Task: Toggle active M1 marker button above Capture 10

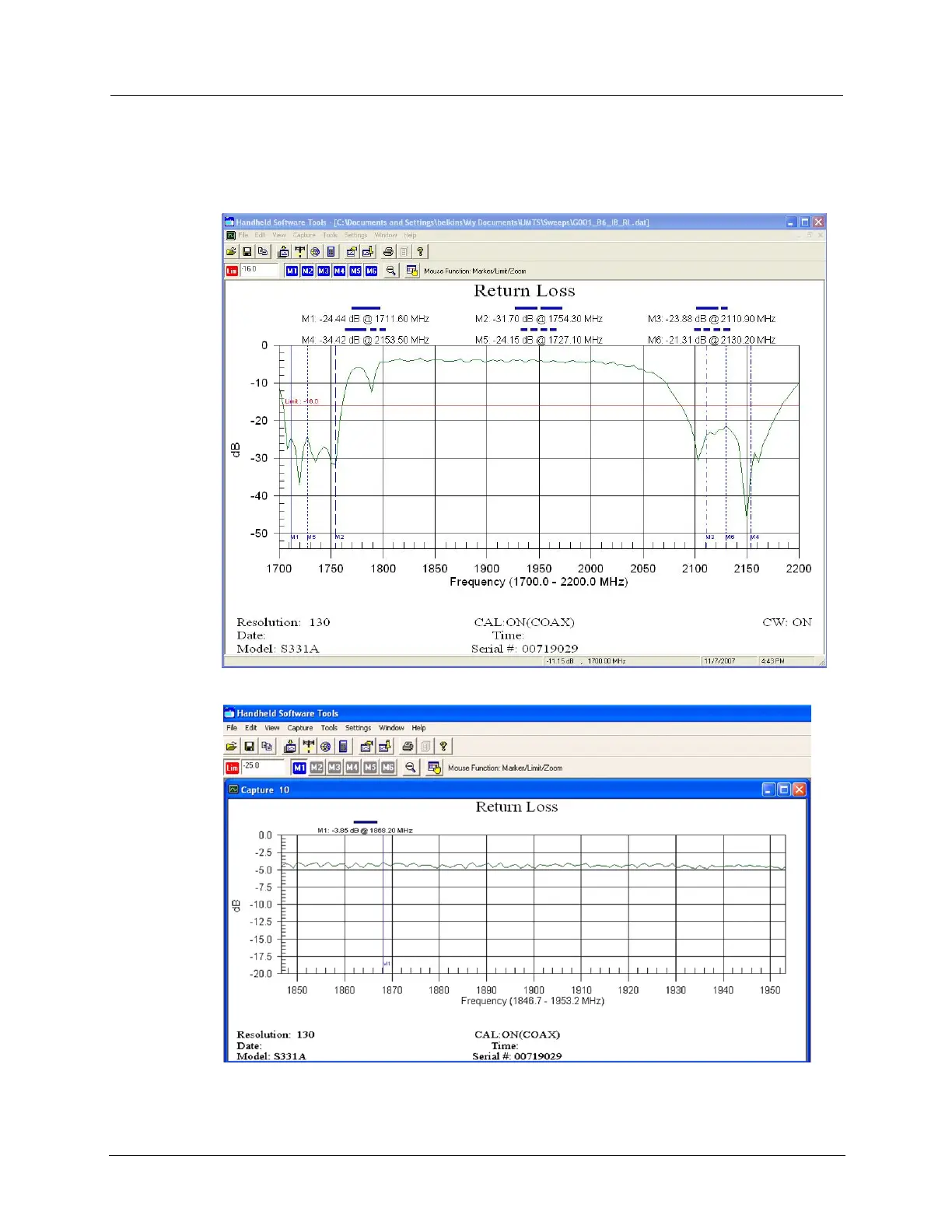Action: (299, 768)
